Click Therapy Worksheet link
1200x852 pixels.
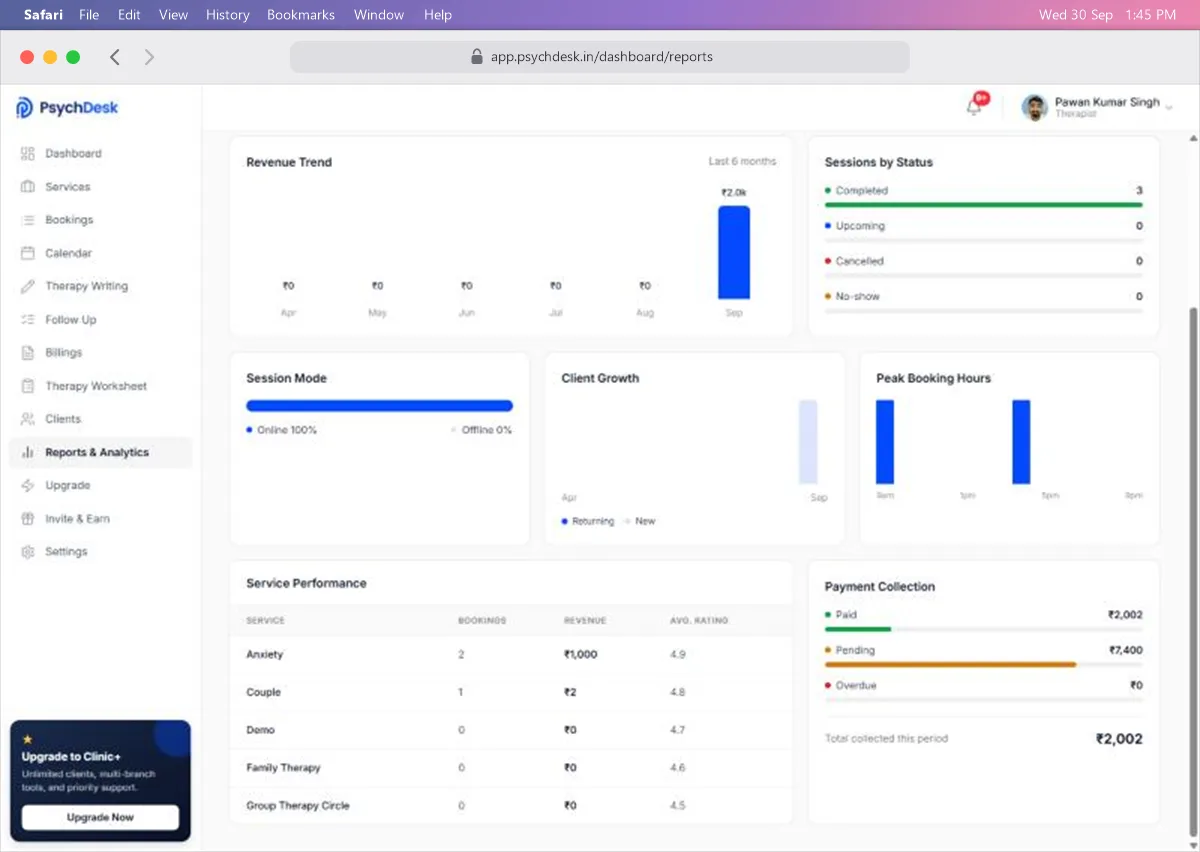96,386
